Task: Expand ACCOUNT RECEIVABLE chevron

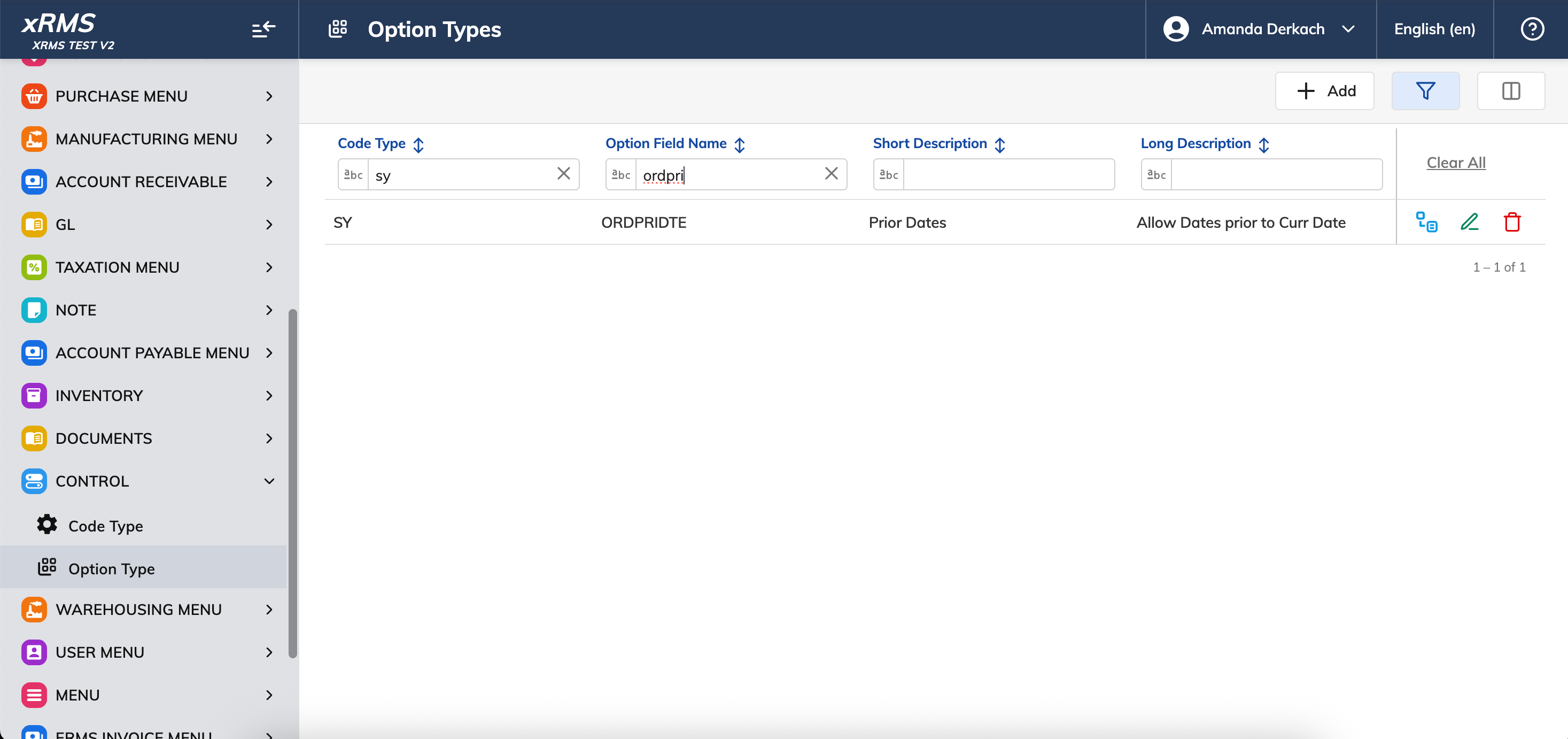Action: coord(269,182)
